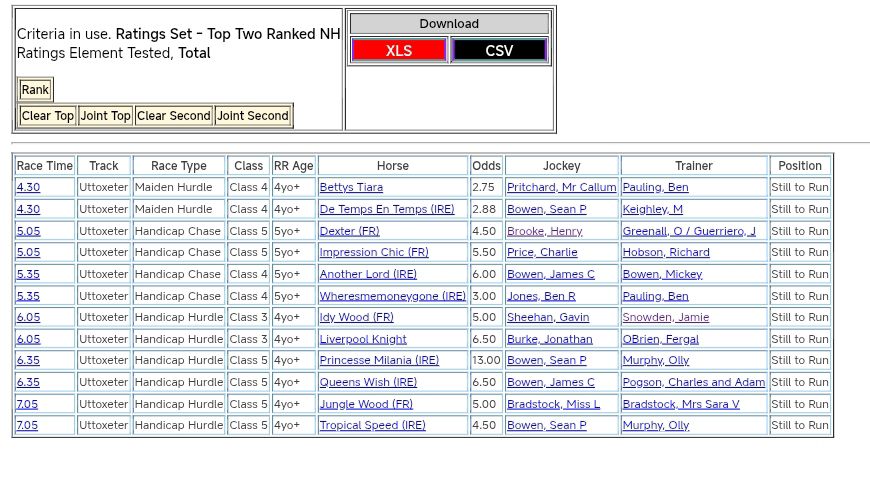The width and height of the screenshot is (870, 478).
Task: Open trainer OBrien, Fergal link
Action: (x=660, y=340)
